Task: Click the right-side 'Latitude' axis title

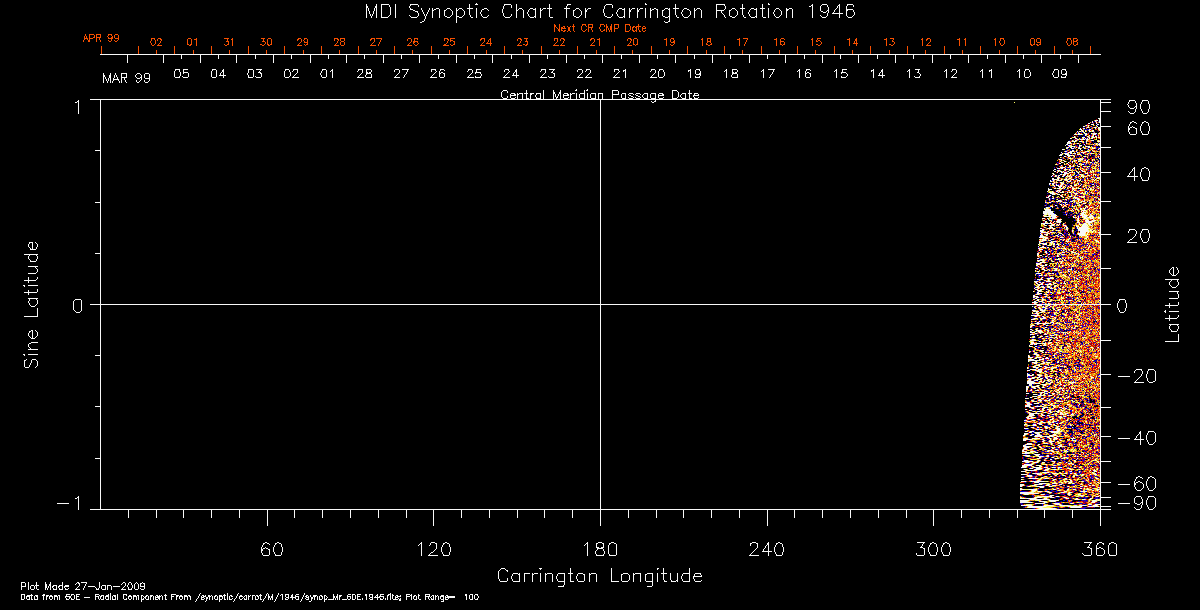Action: point(1173,304)
